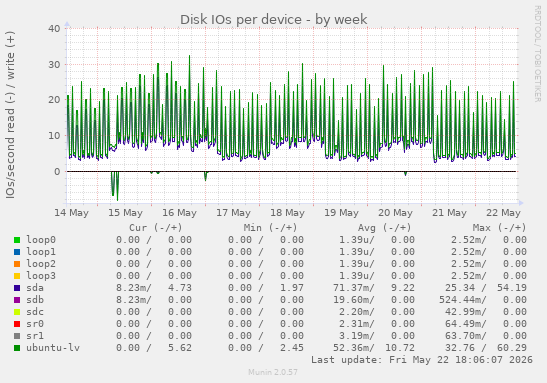Click the 'Avg (-/+)' column header
The height and width of the screenshot is (383, 547).
(x=385, y=228)
